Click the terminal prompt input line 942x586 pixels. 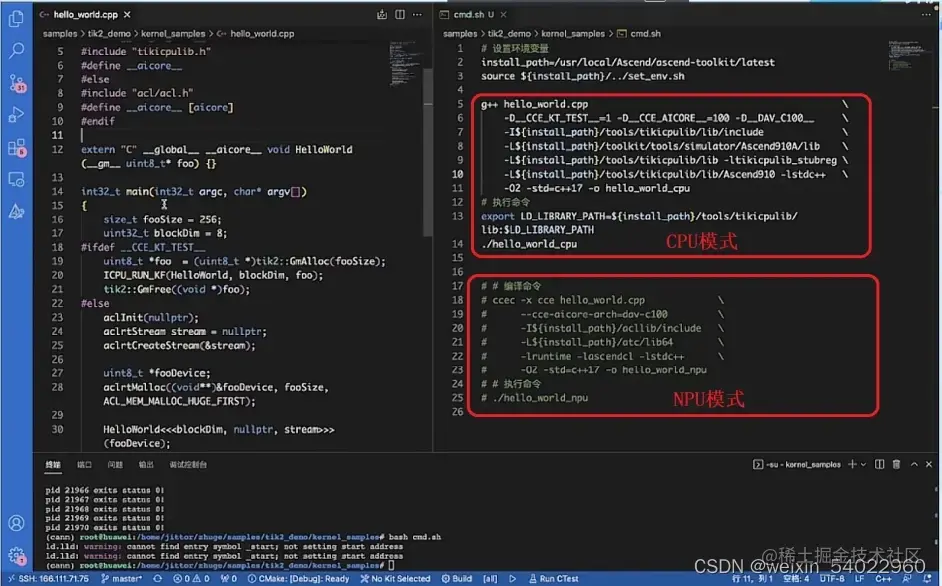(x=220, y=566)
